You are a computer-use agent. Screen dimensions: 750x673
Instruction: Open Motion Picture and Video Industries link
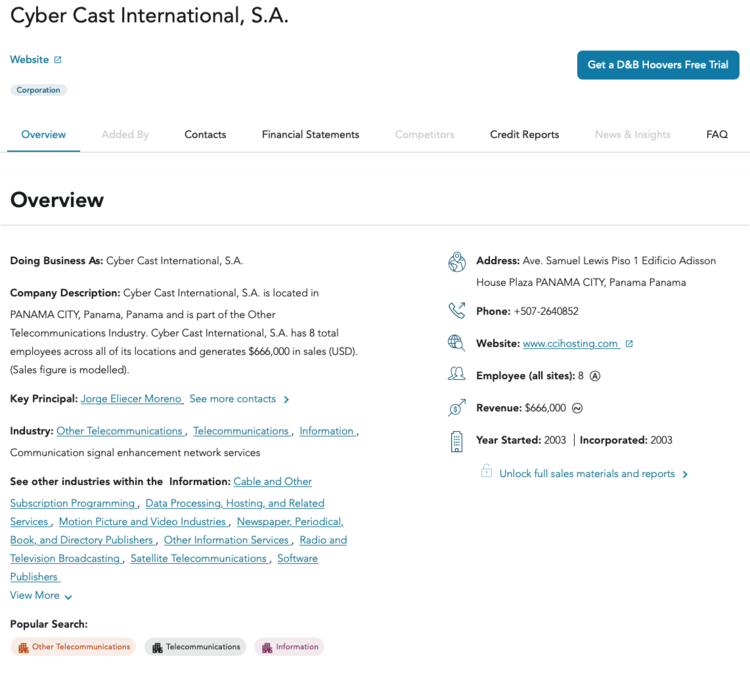(x=143, y=522)
